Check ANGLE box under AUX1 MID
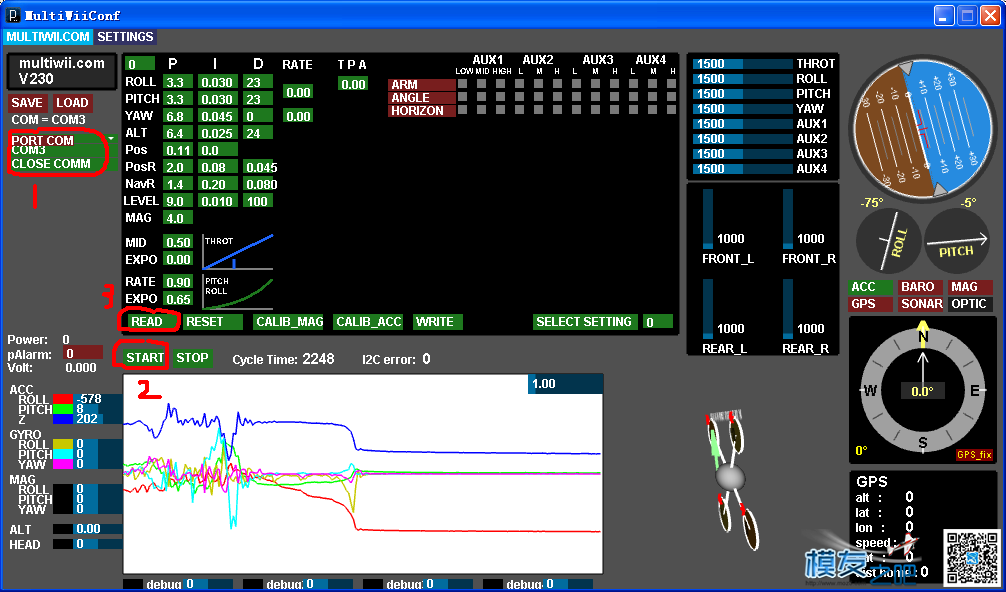1006x592 pixels. pyautogui.click(x=481, y=97)
